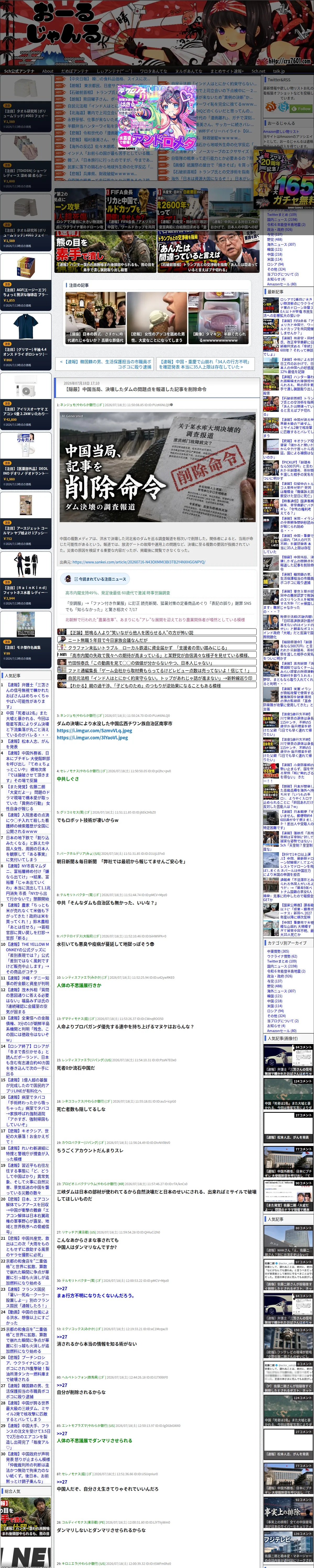The image size is (314, 1568).
Task: Open the 日本の葬式 featured article thumbnail
Action: pos(94,318)
